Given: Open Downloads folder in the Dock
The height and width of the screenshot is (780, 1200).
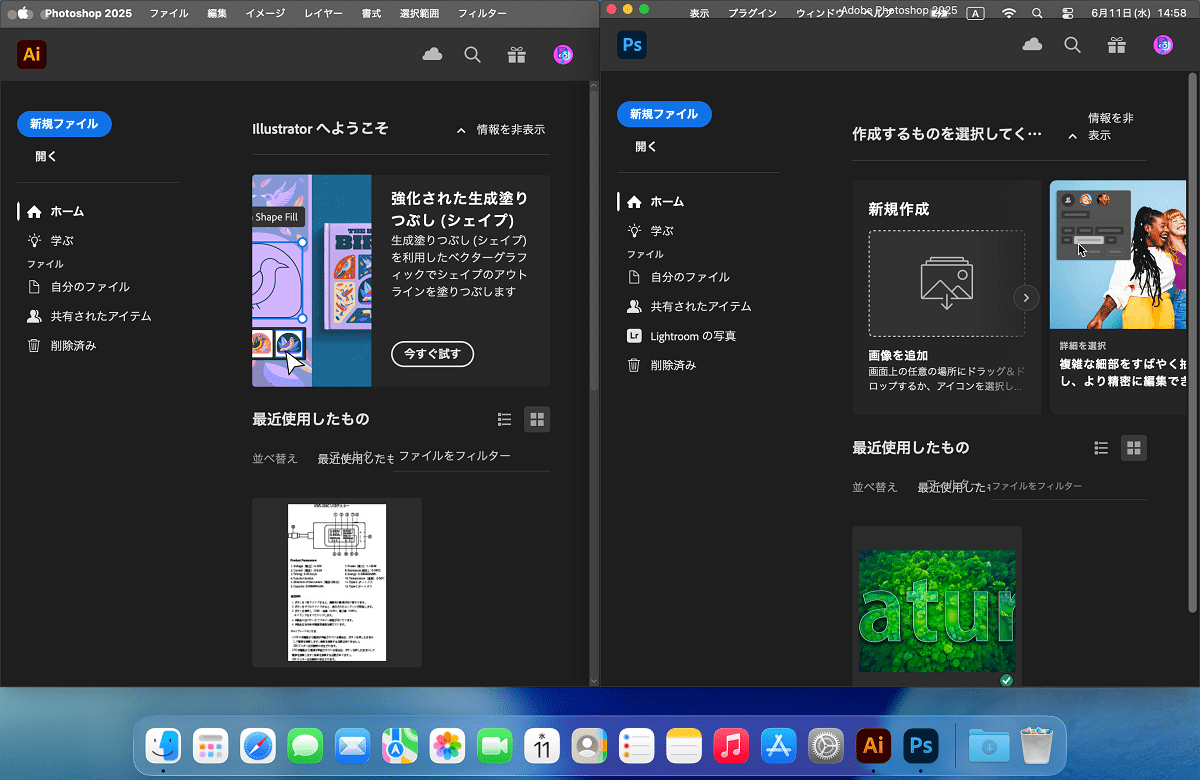Looking at the screenshot, I should (x=990, y=746).
